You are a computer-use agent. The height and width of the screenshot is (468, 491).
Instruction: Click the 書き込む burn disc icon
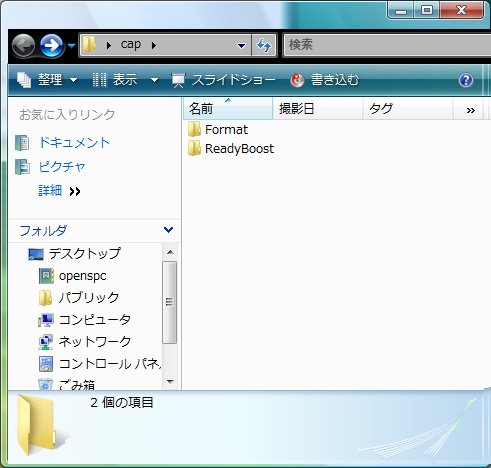(297, 80)
